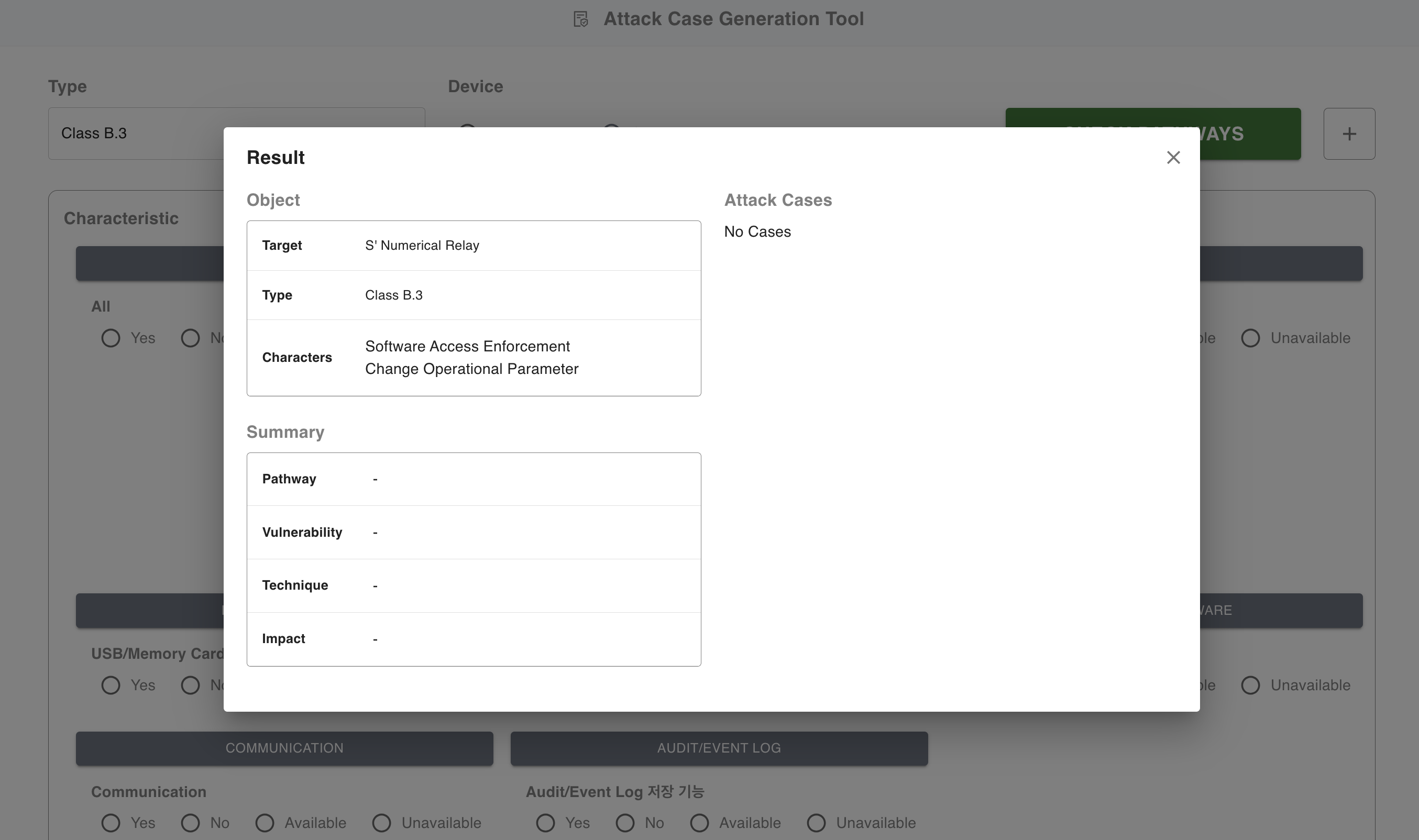Select No for Audit/Event Log storage
The image size is (1419, 840).
pyautogui.click(x=625, y=822)
